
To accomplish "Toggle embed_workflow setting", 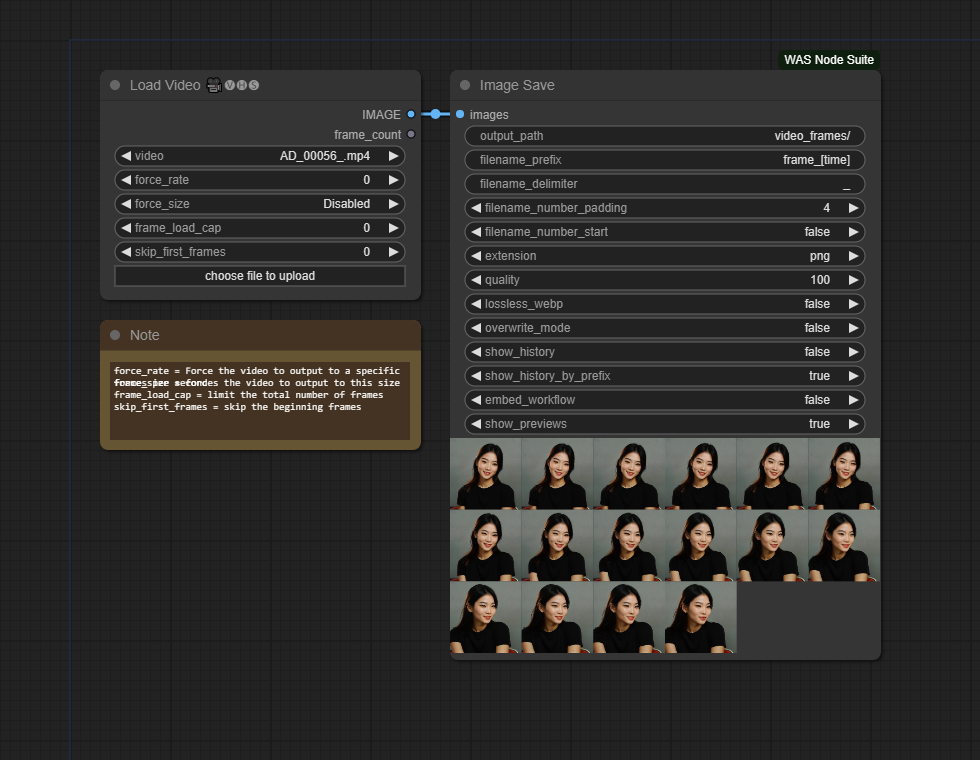I will (665, 400).
